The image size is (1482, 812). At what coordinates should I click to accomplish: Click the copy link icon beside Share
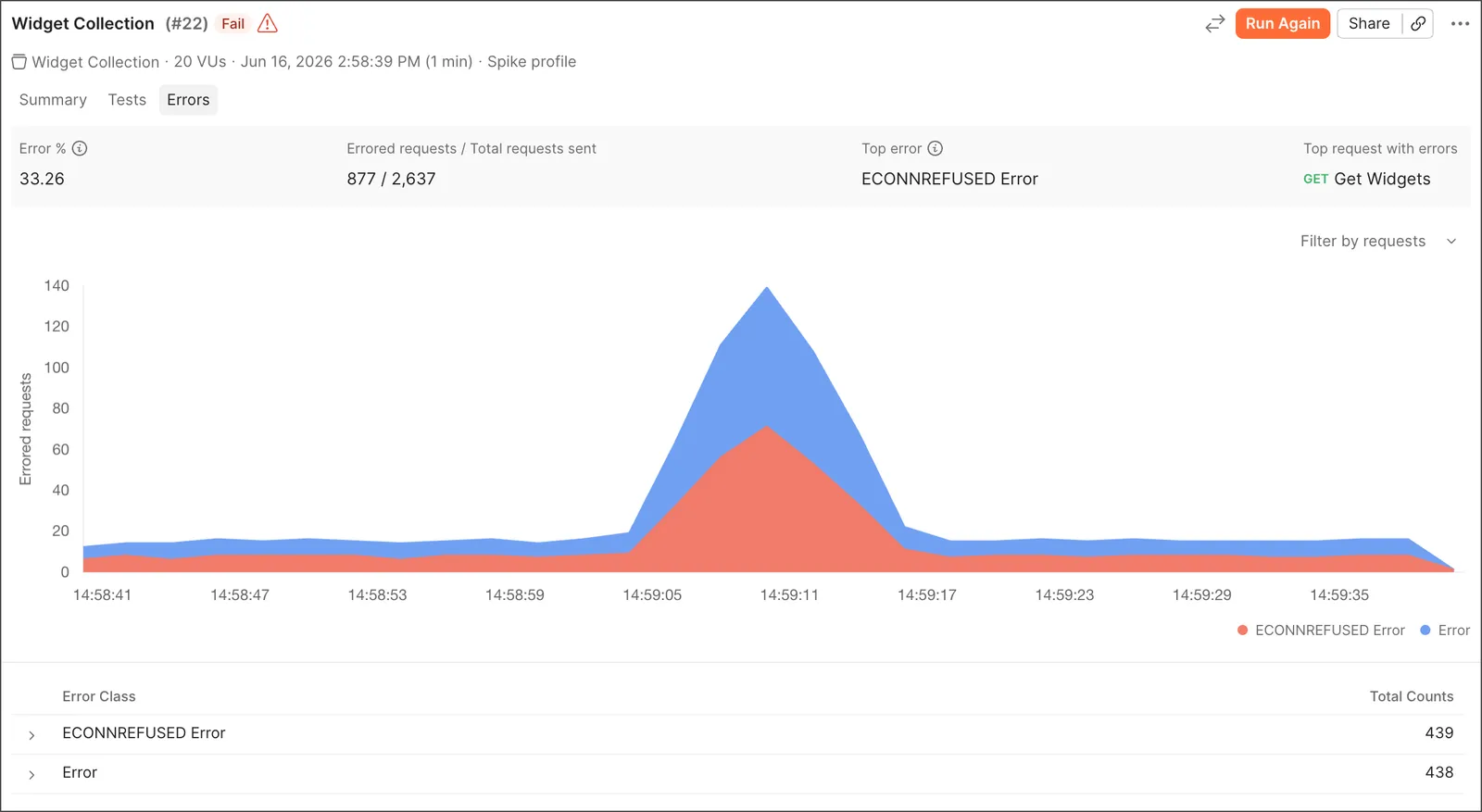[x=1418, y=24]
